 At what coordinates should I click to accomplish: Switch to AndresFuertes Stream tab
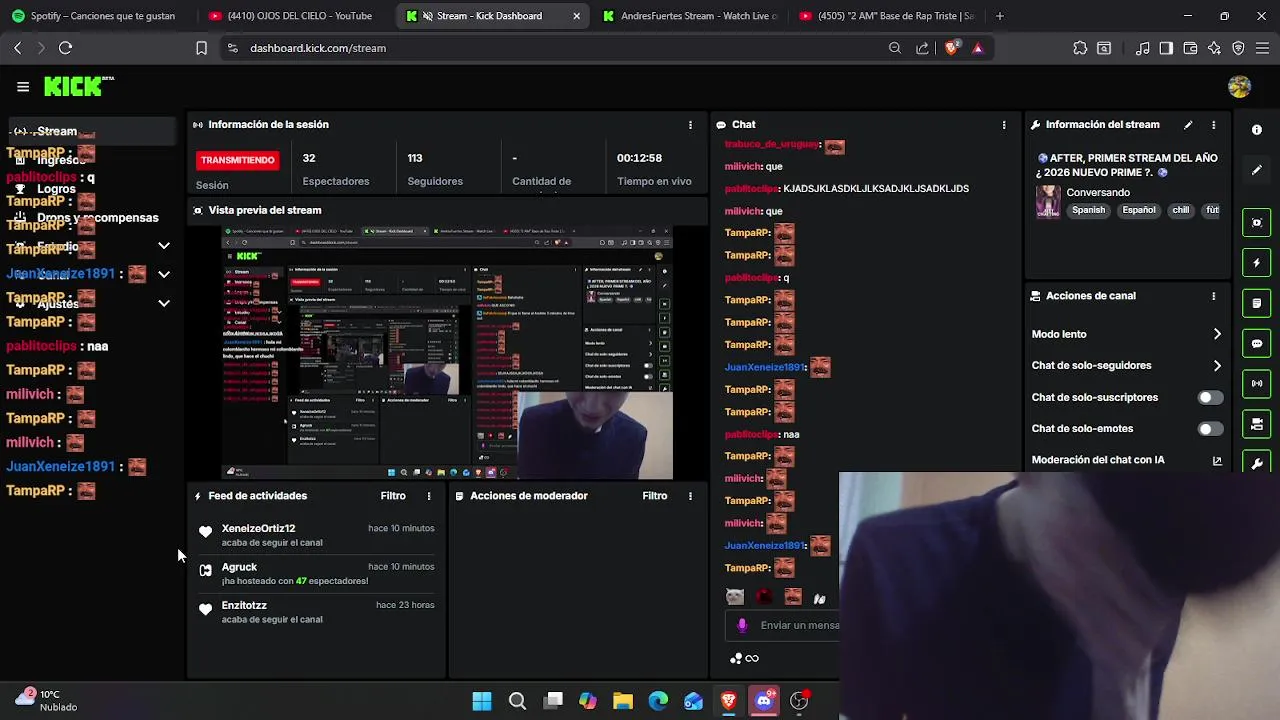[x=689, y=16]
